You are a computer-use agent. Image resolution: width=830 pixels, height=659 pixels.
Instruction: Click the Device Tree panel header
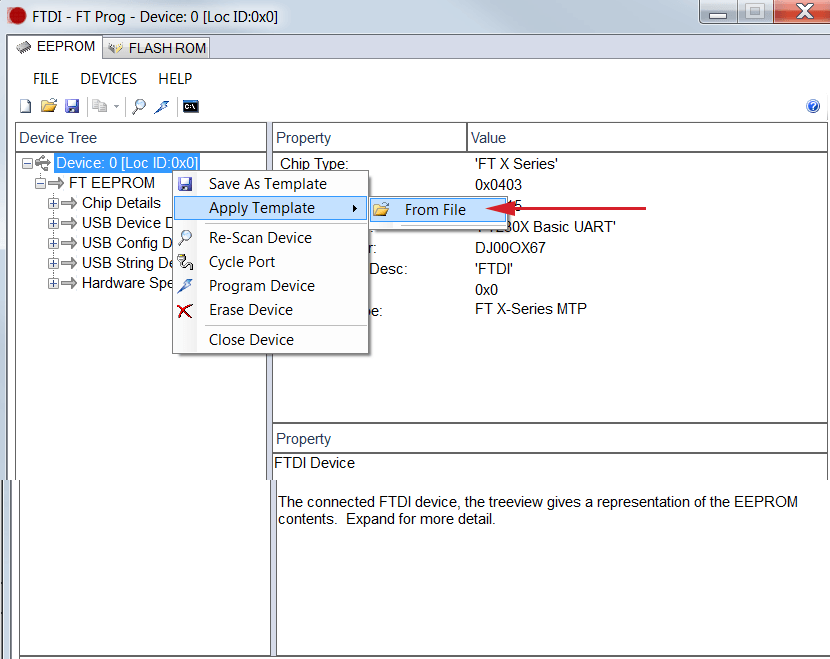(141, 138)
